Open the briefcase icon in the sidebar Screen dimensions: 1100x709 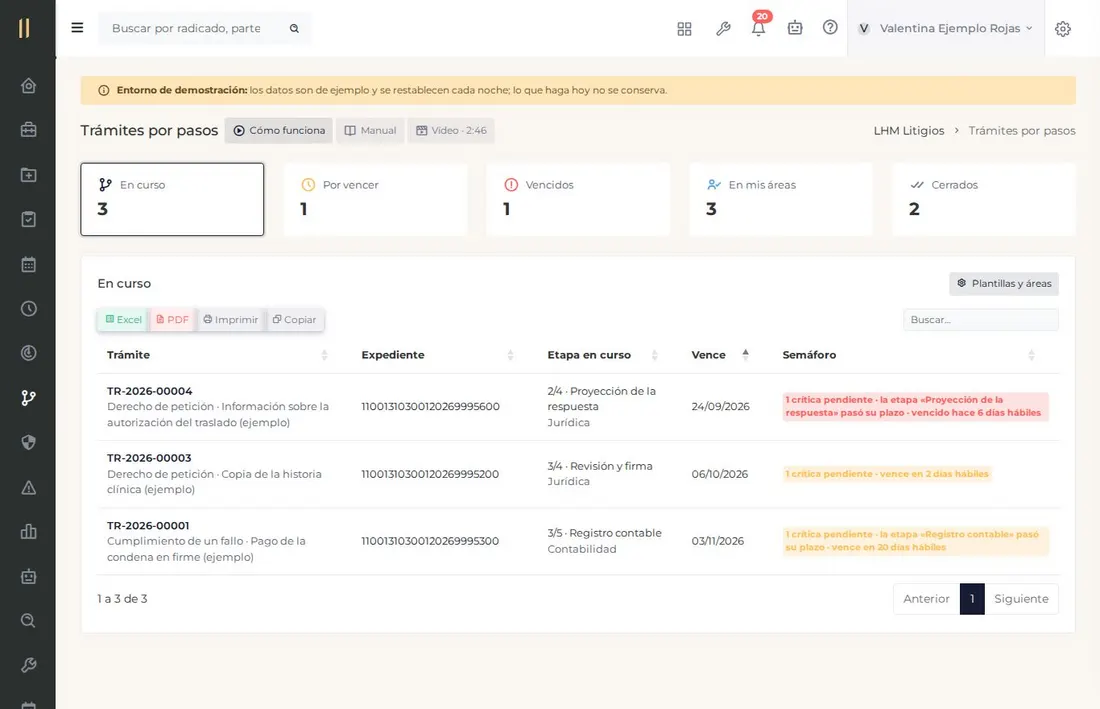coord(28,130)
